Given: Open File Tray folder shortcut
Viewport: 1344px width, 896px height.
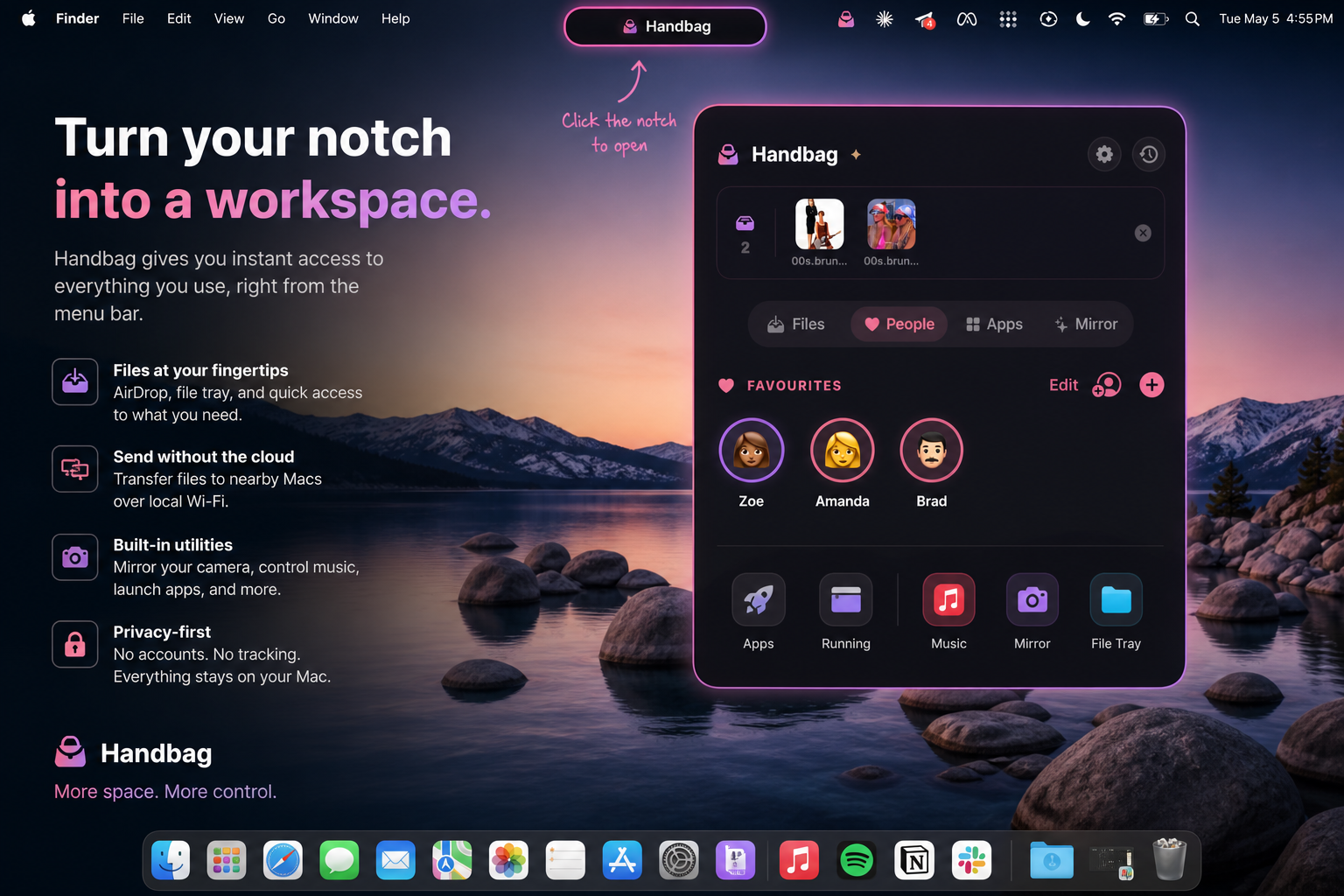Looking at the screenshot, I should (x=1116, y=599).
